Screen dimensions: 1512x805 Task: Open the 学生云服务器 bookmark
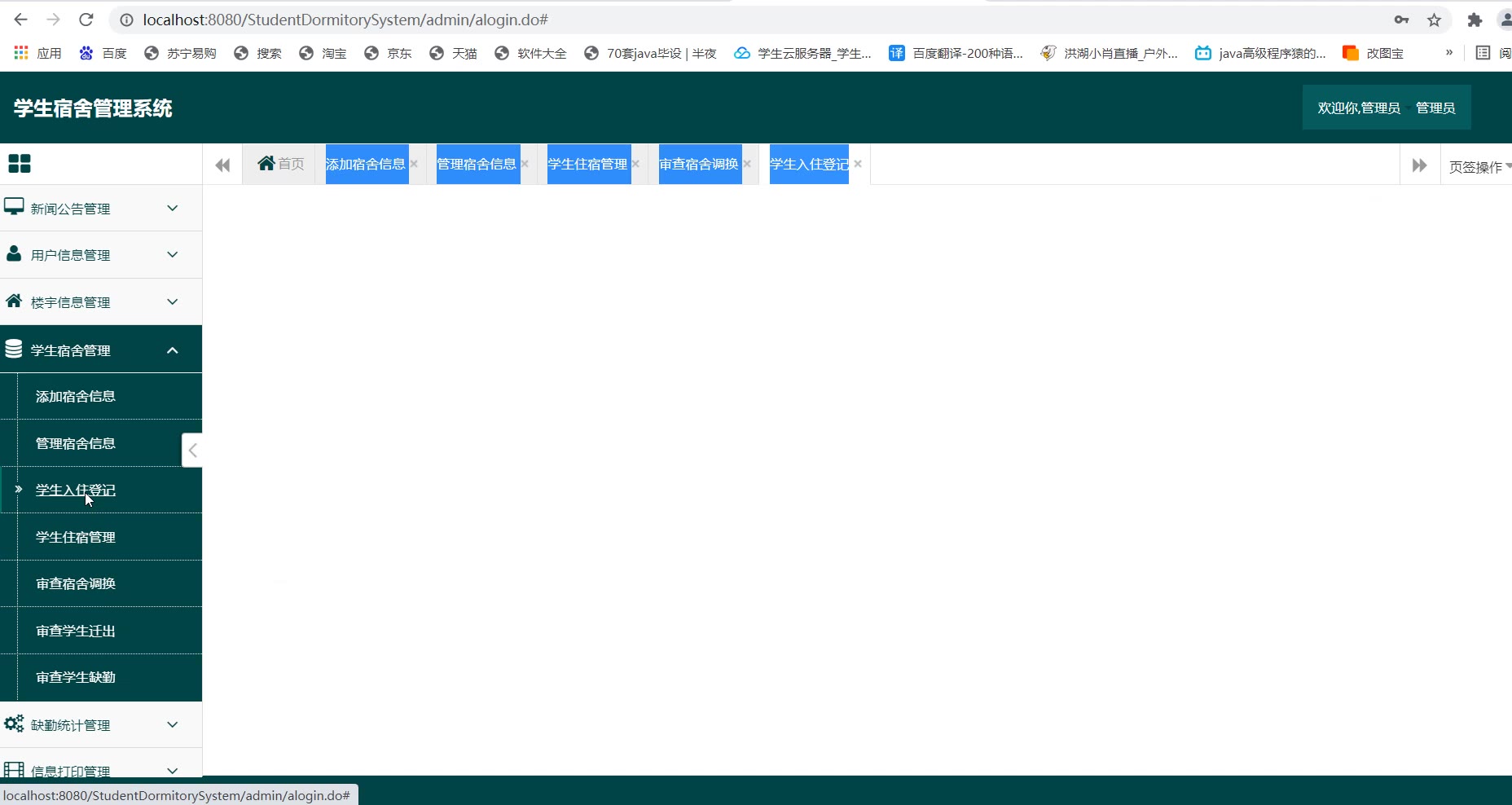pyautogui.click(x=802, y=53)
